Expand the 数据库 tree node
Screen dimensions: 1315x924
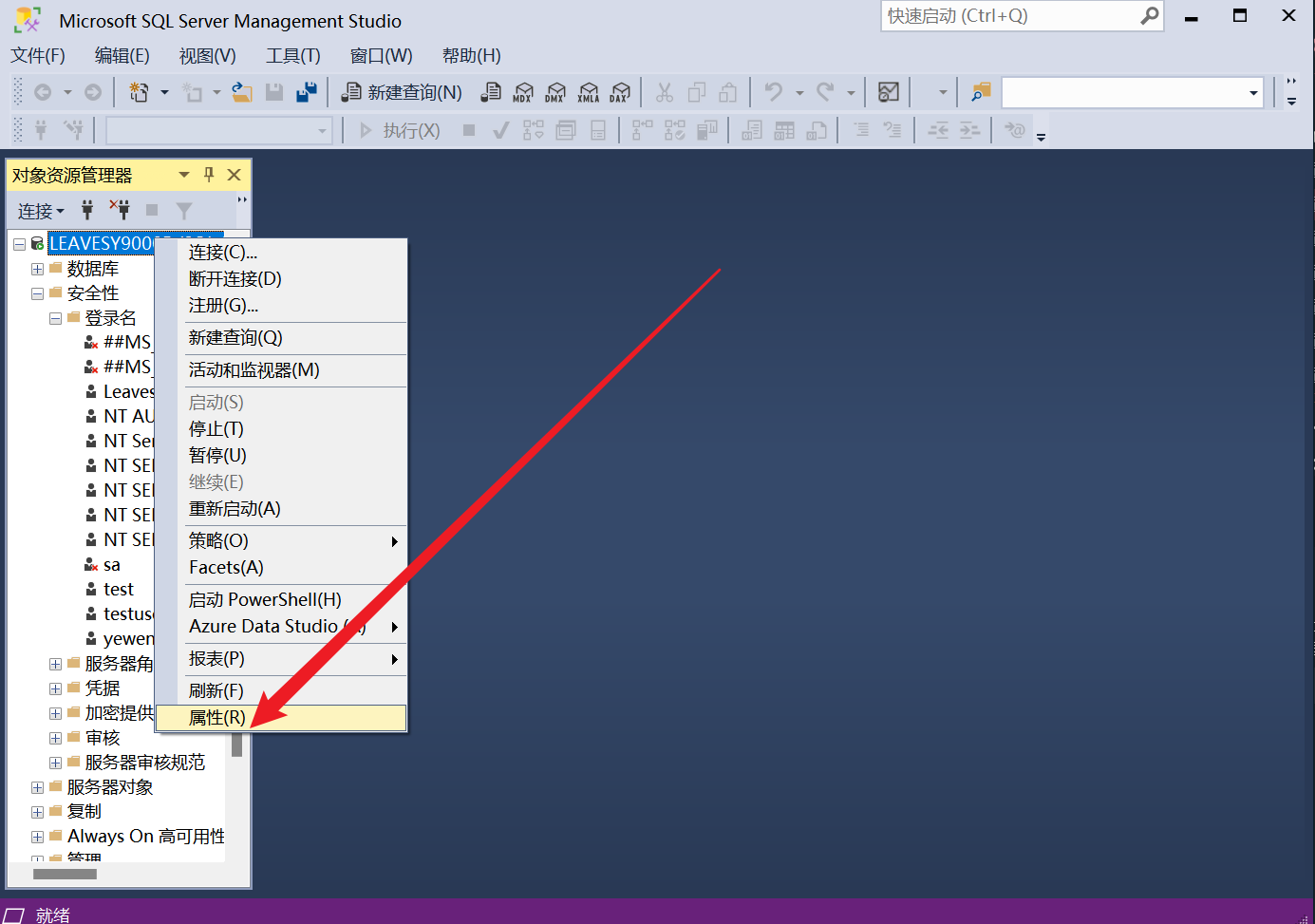point(37,269)
